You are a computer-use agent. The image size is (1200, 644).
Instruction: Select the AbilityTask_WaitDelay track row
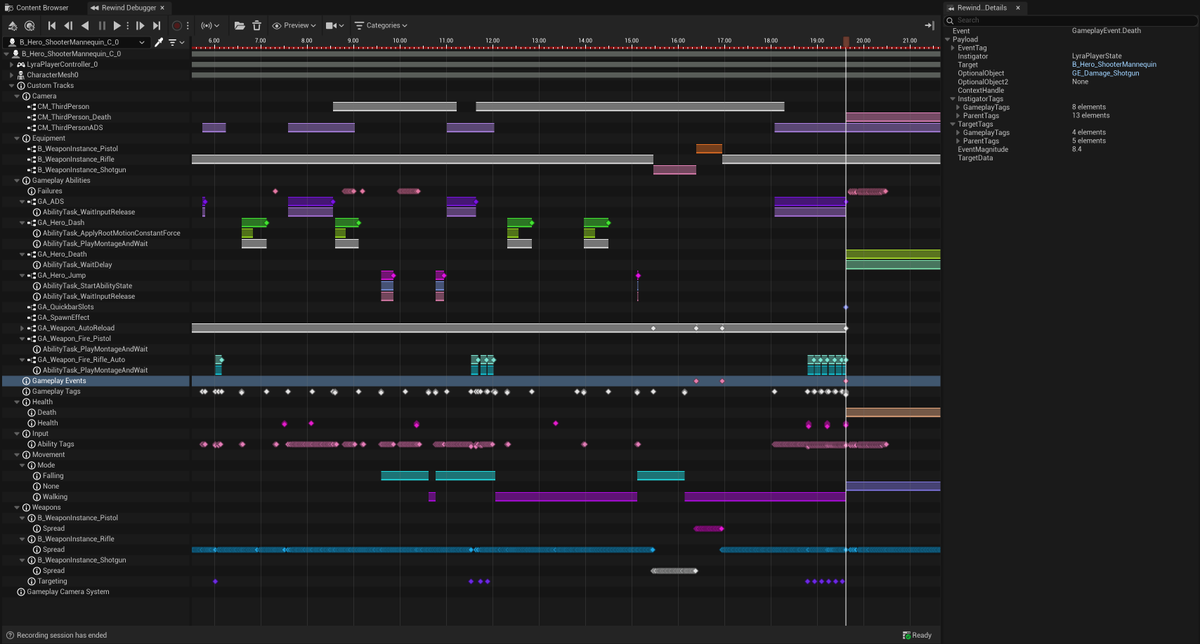(x=96, y=265)
